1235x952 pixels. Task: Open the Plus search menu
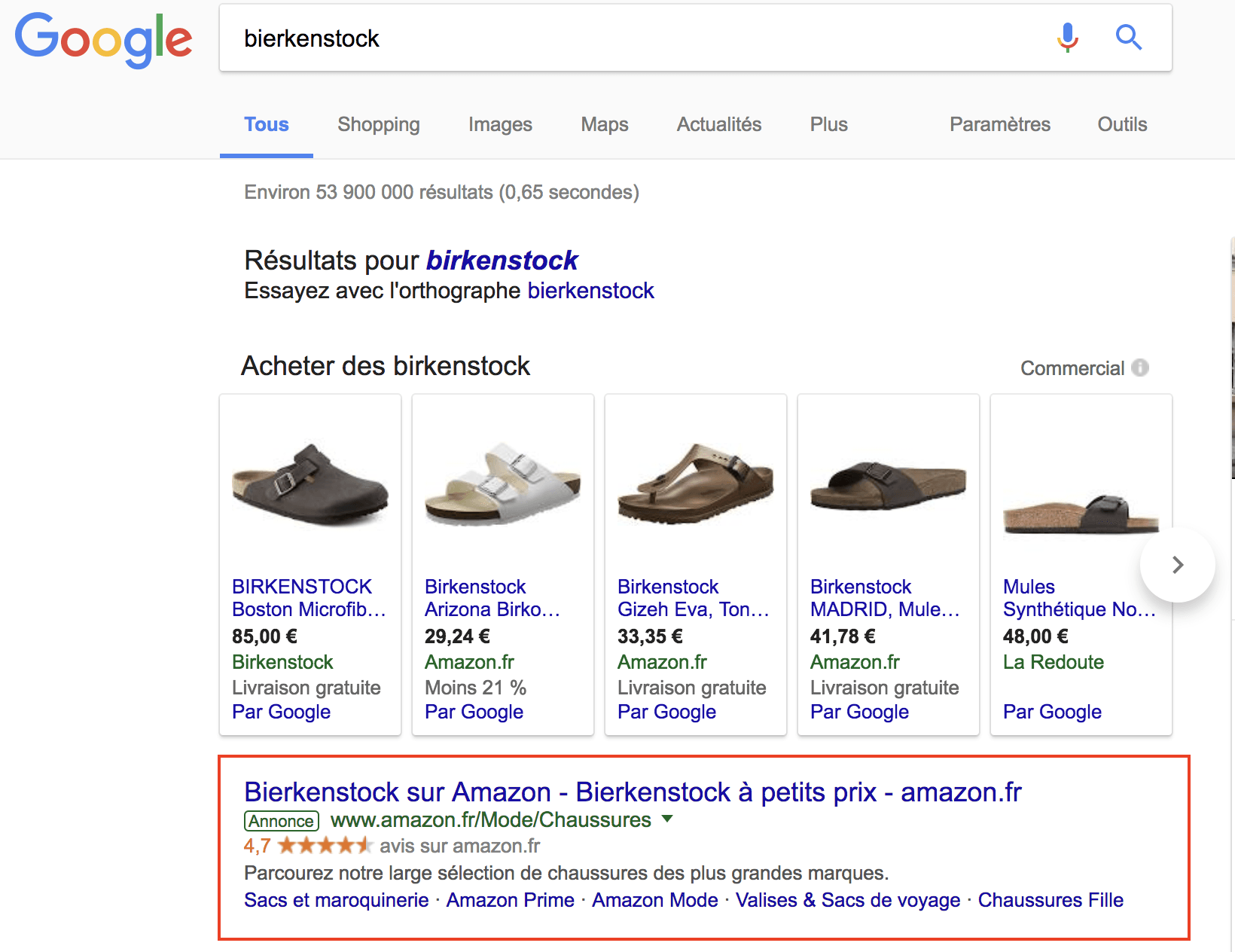click(828, 124)
